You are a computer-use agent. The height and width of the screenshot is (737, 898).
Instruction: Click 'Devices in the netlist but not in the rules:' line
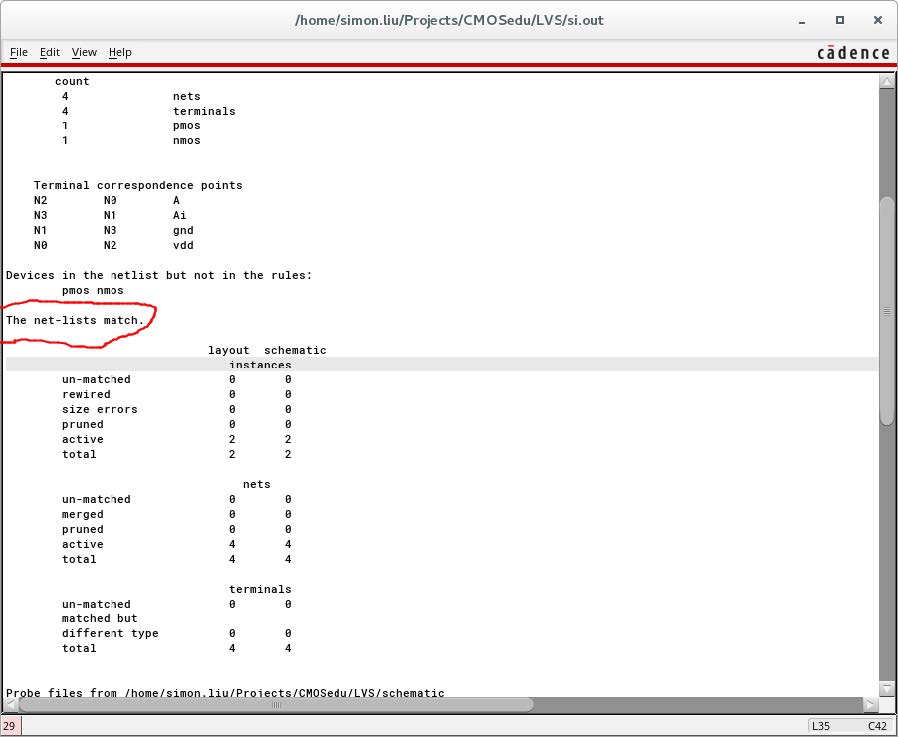pos(159,275)
